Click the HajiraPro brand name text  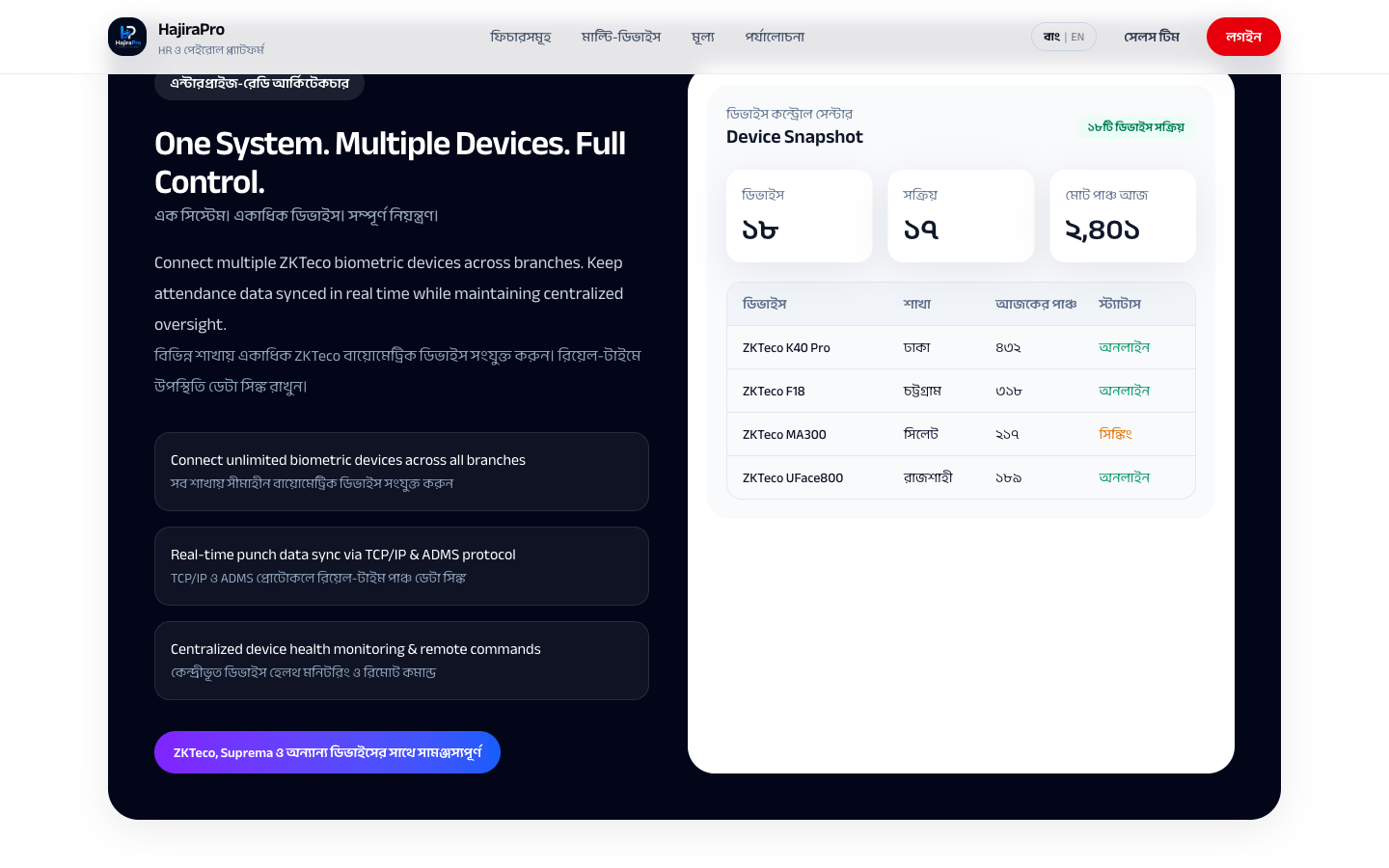191,30
